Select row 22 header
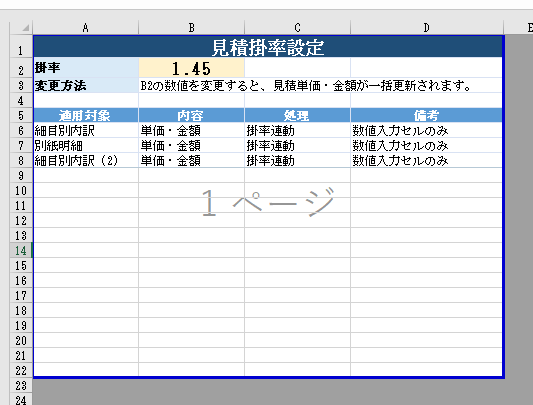 21,370
